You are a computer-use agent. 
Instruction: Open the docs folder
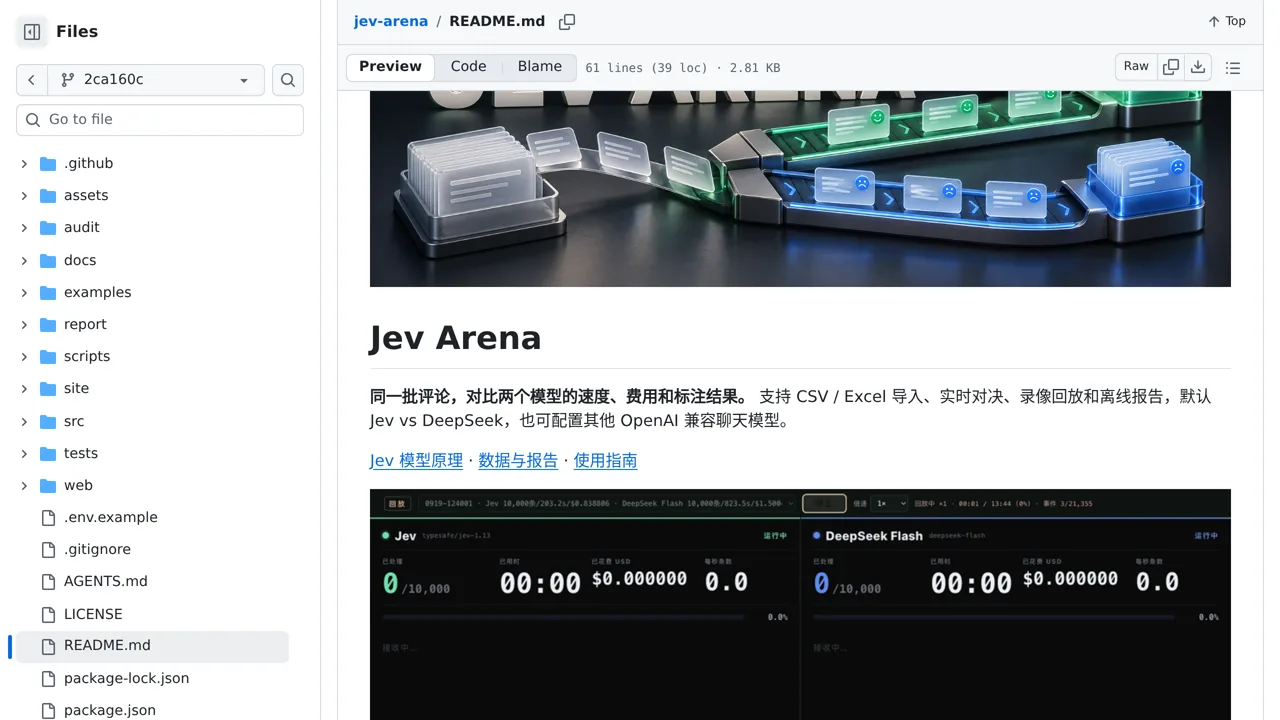pyautogui.click(x=80, y=260)
